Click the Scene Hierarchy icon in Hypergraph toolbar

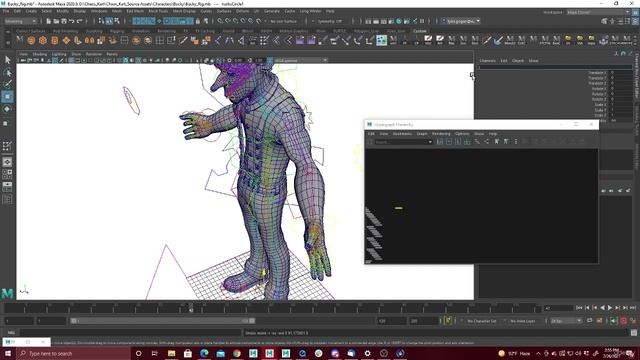477,141
